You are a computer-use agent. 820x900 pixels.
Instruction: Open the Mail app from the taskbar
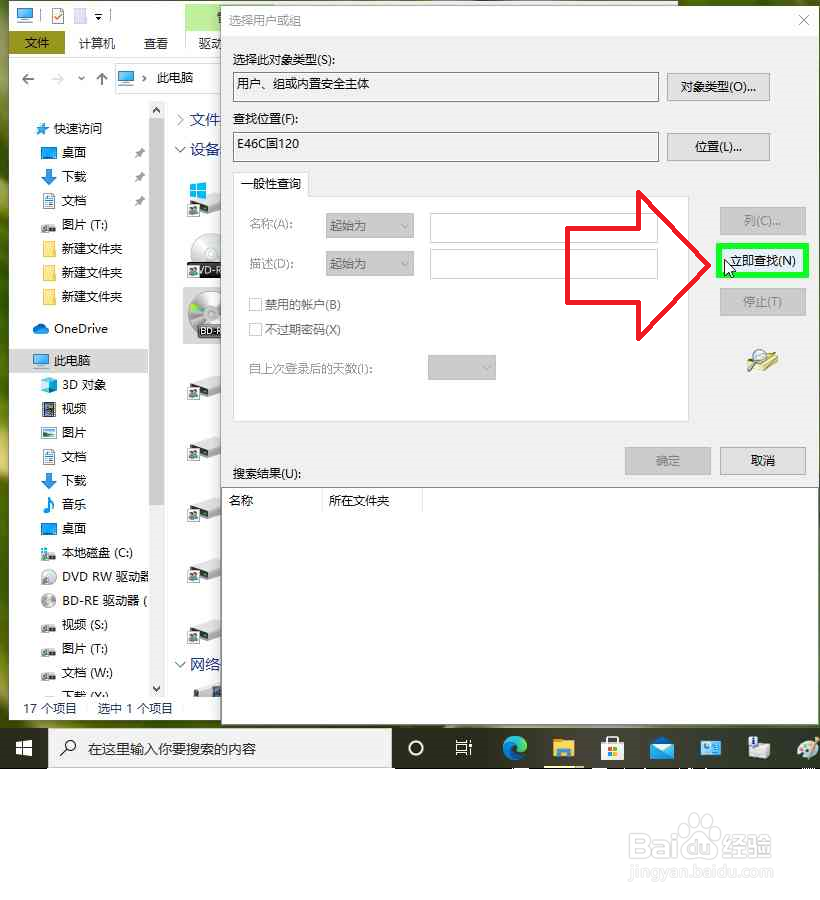[x=661, y=748]
